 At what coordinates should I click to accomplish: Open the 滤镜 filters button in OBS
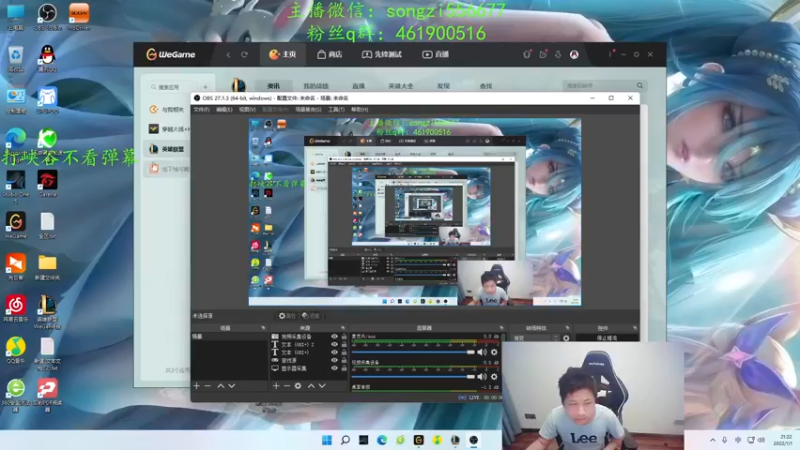[x=310, y=316]
